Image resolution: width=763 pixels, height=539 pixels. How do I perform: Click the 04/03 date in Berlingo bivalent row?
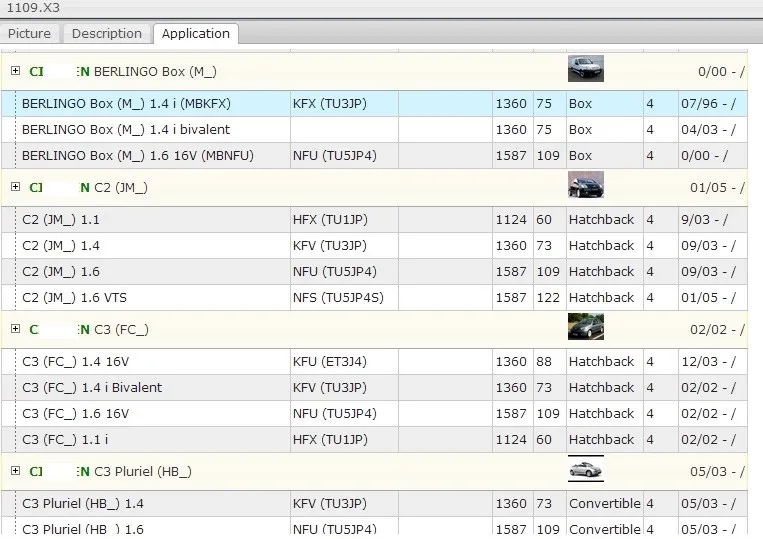pos(708,129)
